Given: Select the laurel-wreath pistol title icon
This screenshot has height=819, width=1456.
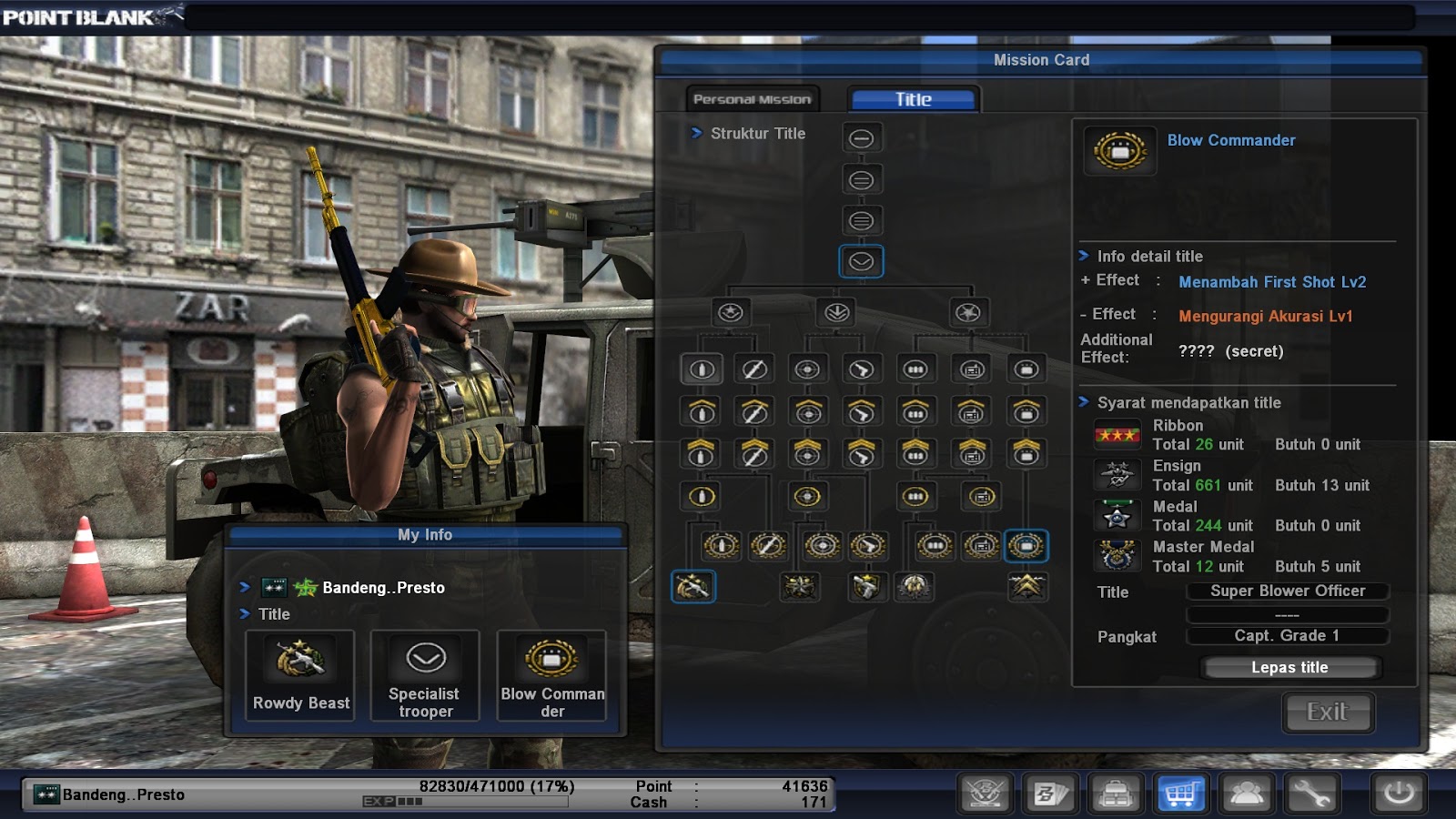Looking at the screenshot, I should pyautogui.click(x=868, y=546).
